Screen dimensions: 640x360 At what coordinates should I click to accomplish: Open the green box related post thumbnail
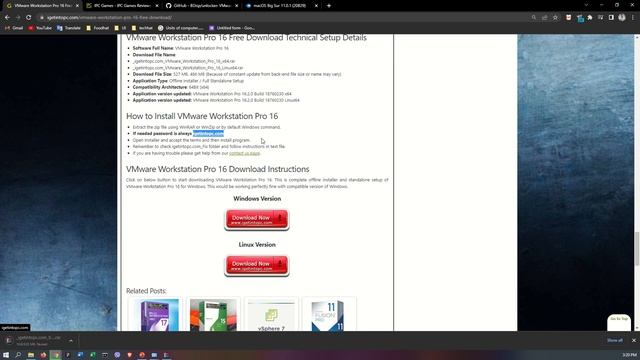click(x=213, y=314)
